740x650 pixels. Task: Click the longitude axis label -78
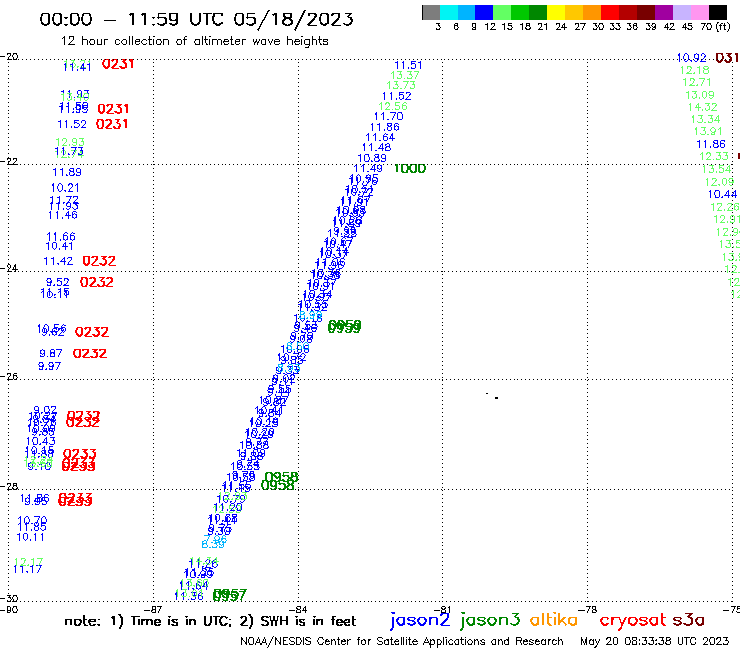[588, 609]
